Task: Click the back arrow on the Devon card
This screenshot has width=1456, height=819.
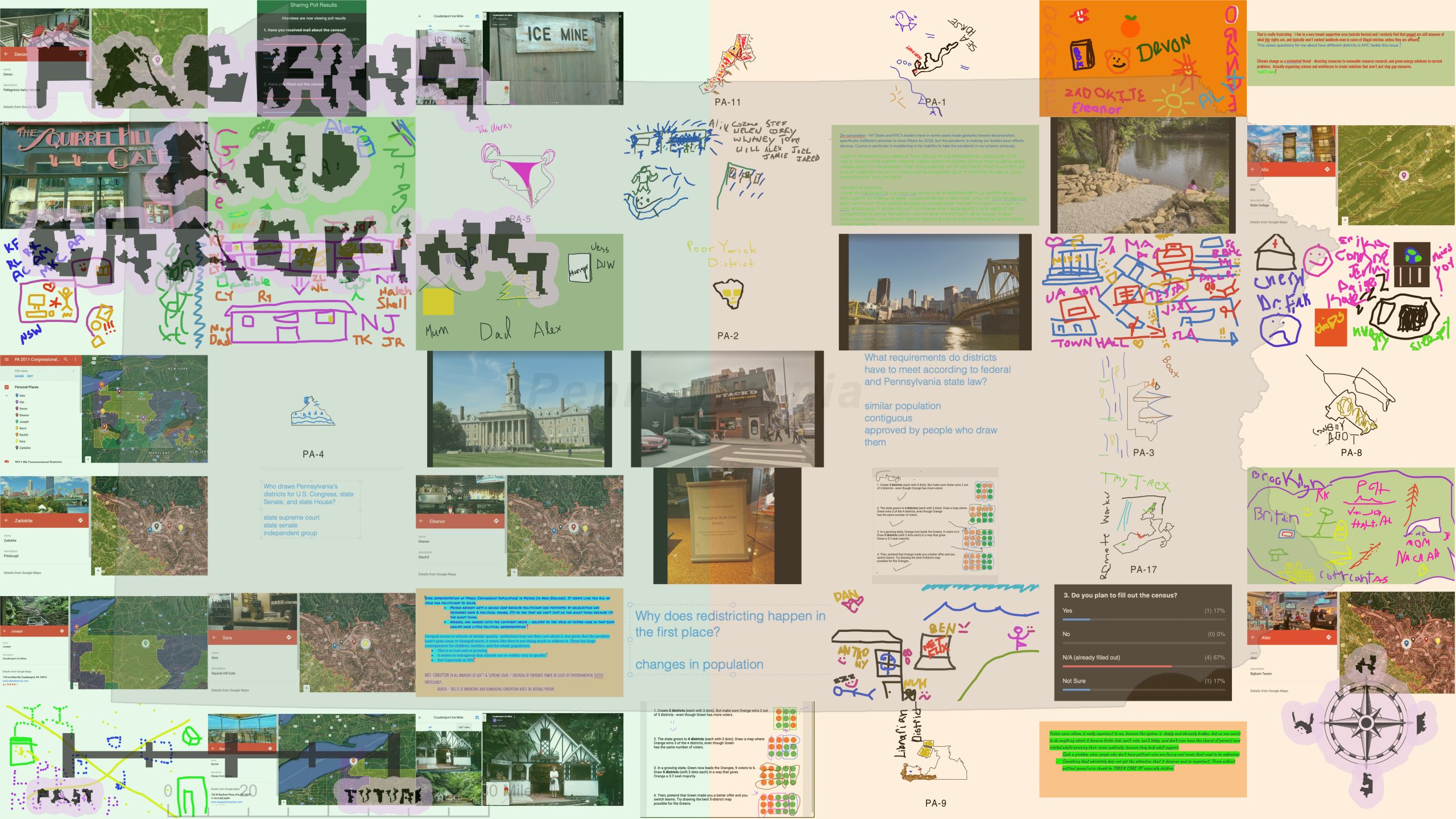Action: click(6, 54)
